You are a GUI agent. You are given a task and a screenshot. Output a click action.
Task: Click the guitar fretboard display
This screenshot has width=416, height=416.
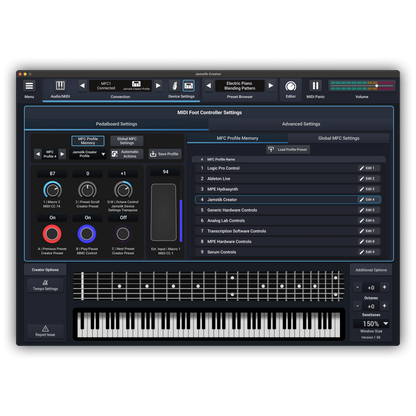(x=208, y=286)
